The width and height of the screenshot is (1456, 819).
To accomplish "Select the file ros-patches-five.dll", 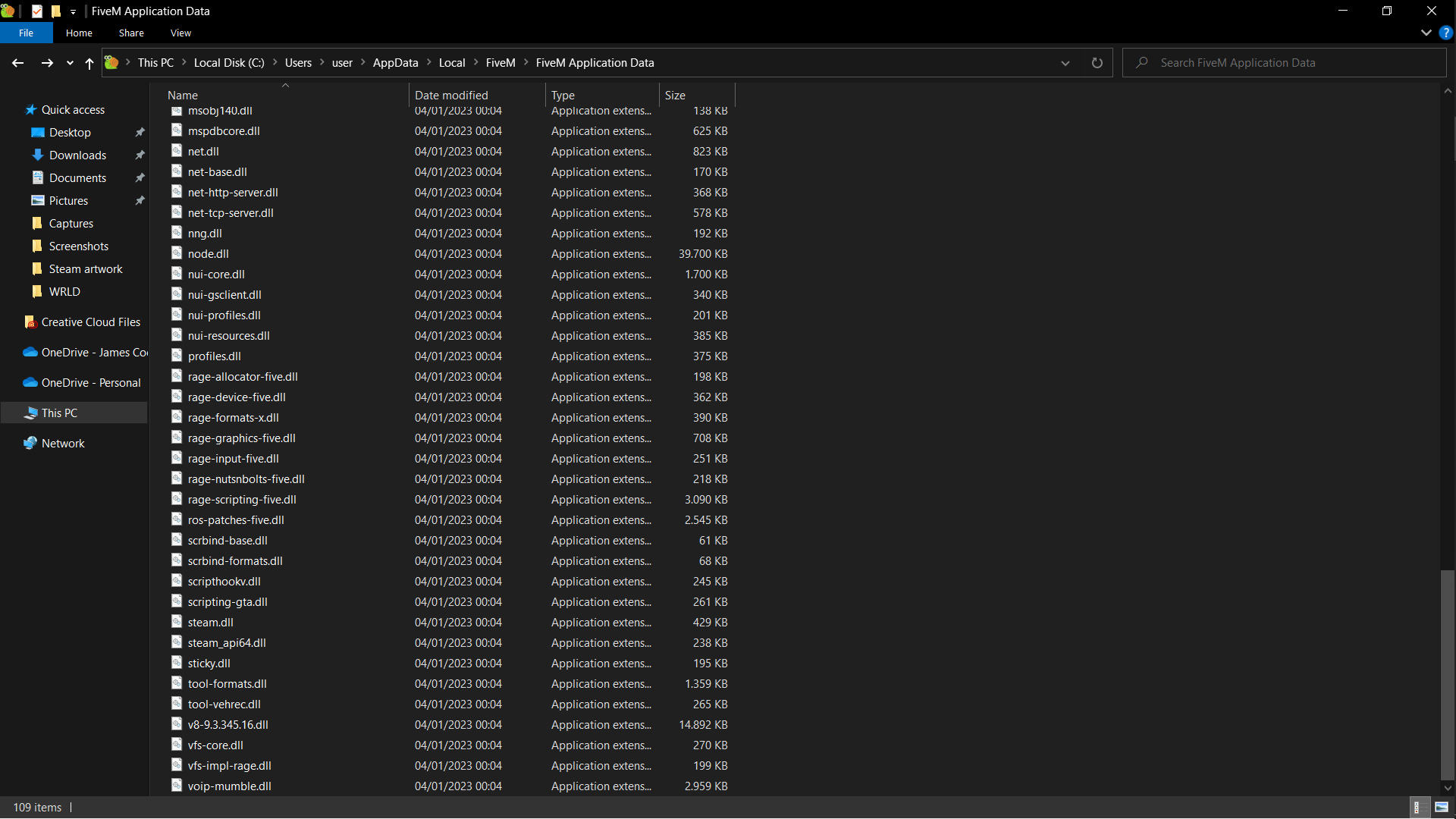I will click(236, 520).
